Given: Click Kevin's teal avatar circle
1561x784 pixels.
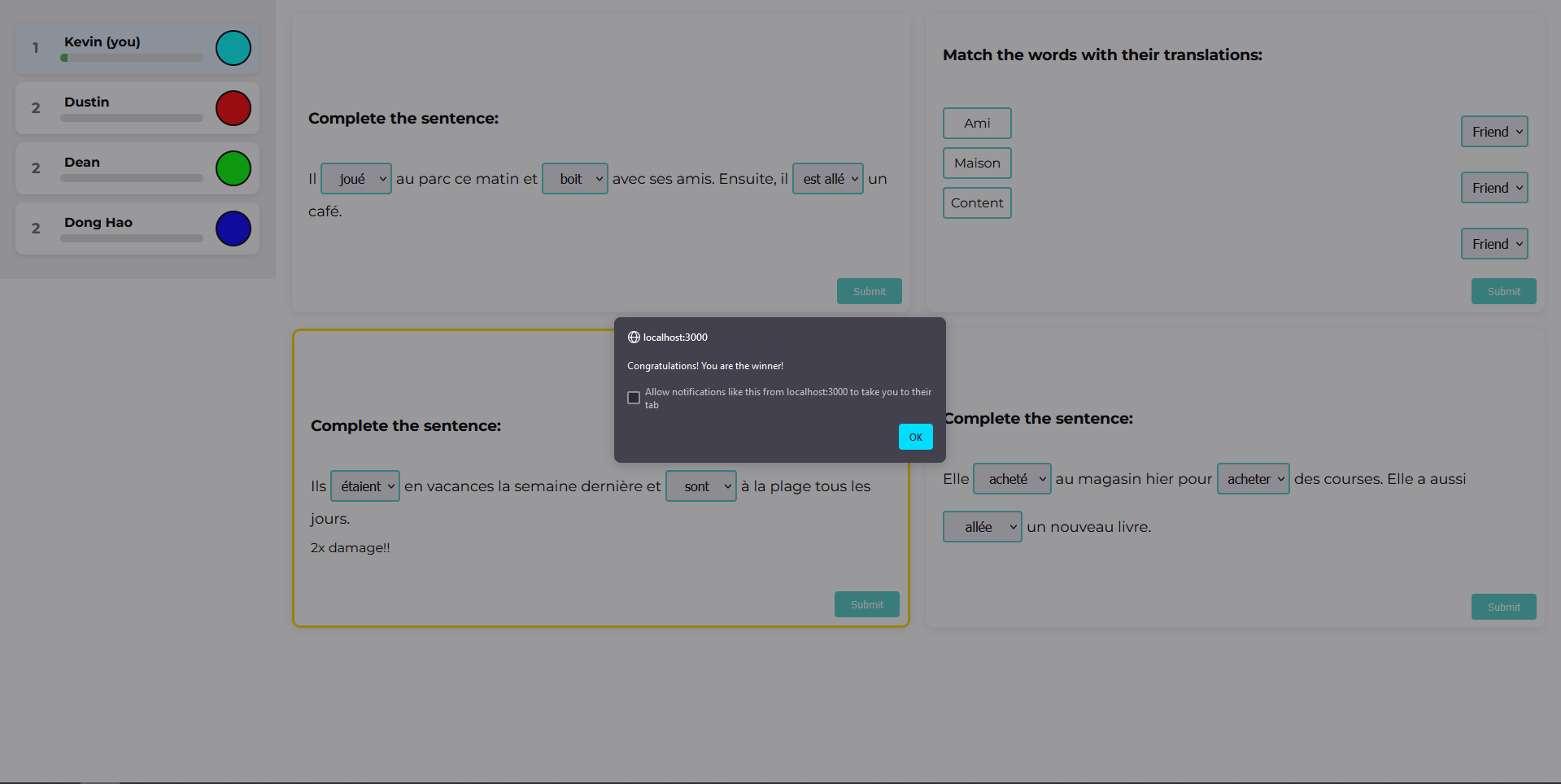Looking at the screenshot, I should (x=233, y=48).
